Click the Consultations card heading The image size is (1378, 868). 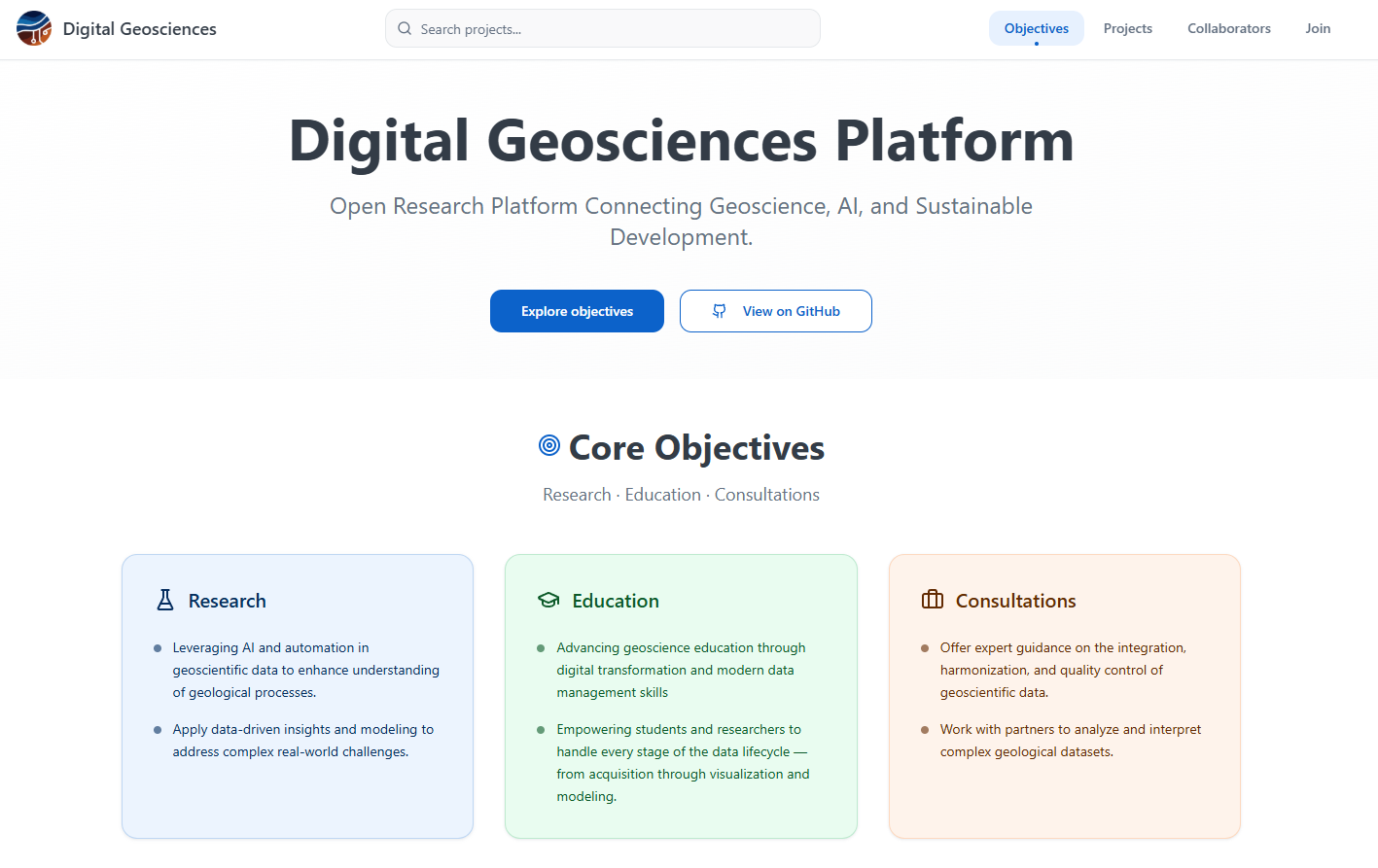click(x=1015, y=601)
